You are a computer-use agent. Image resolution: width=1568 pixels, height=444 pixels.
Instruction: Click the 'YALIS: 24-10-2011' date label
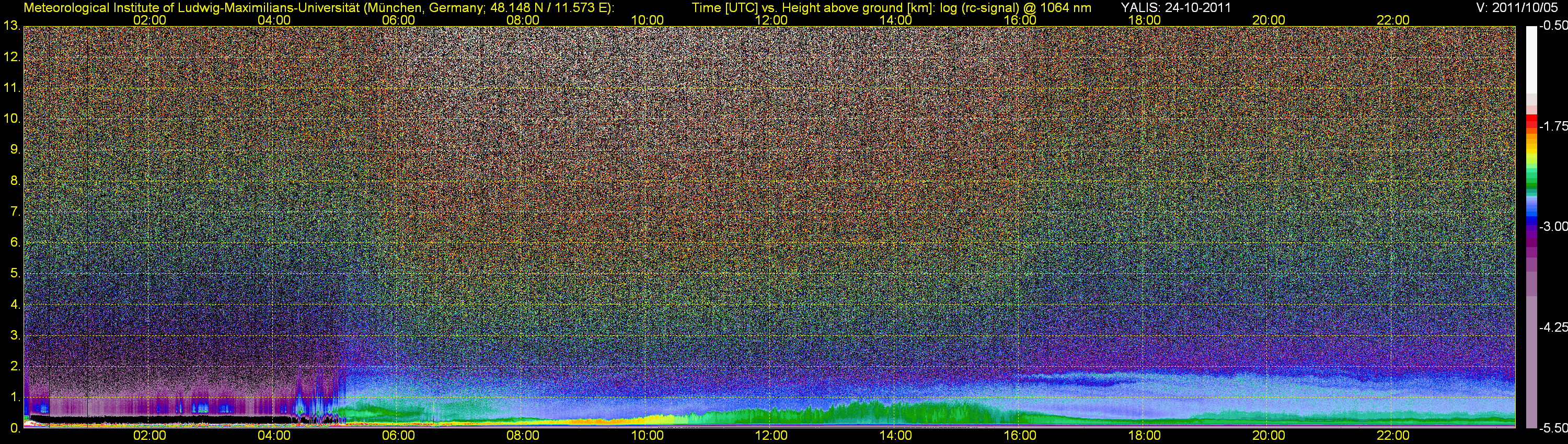pos(1176,7)
